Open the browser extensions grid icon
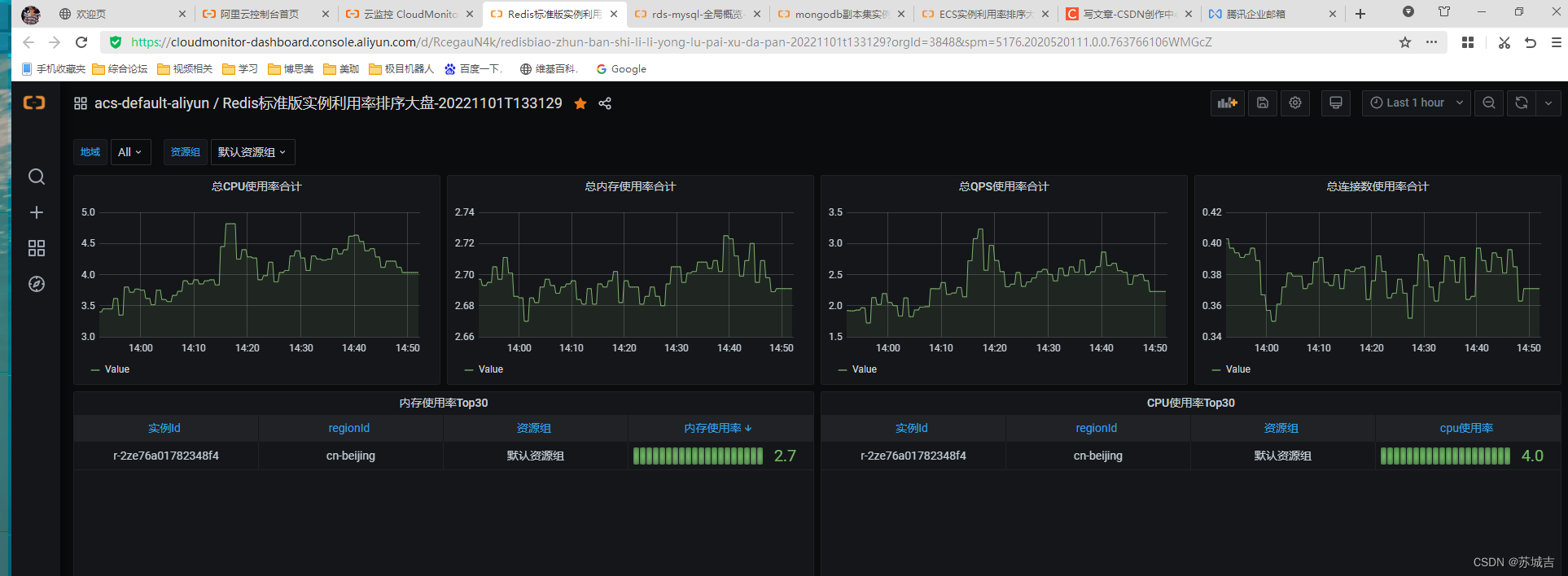 (x=1468, y=42)
